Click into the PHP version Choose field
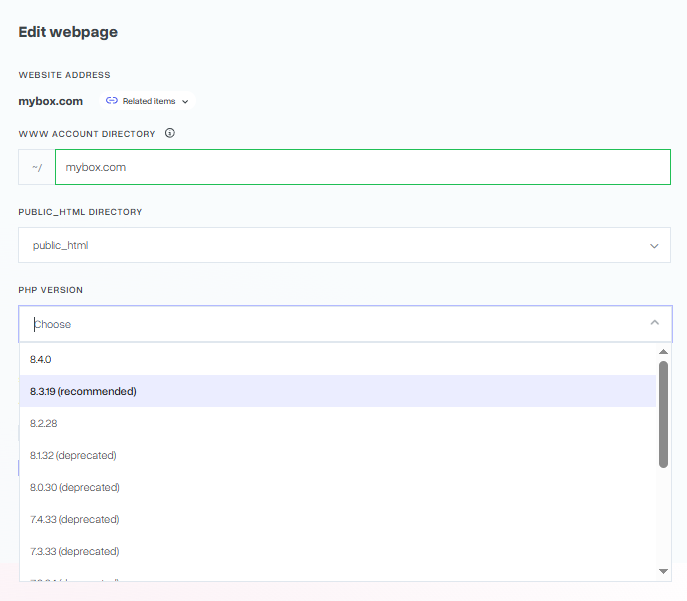The height and width of the screenshot is (601, 687). (345, 324)
